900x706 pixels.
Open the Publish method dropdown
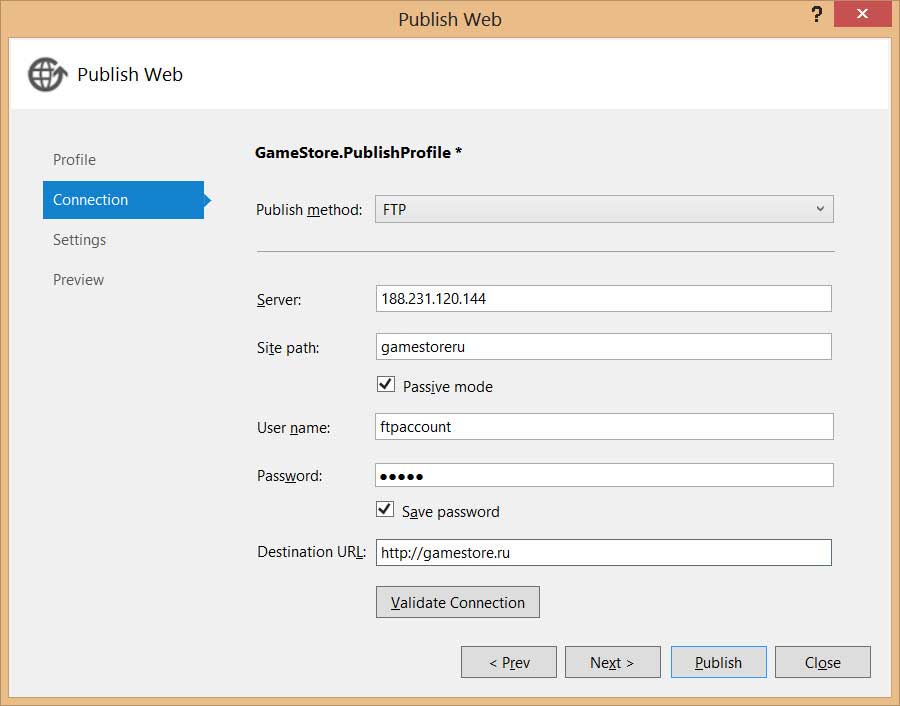coord(604,210)
